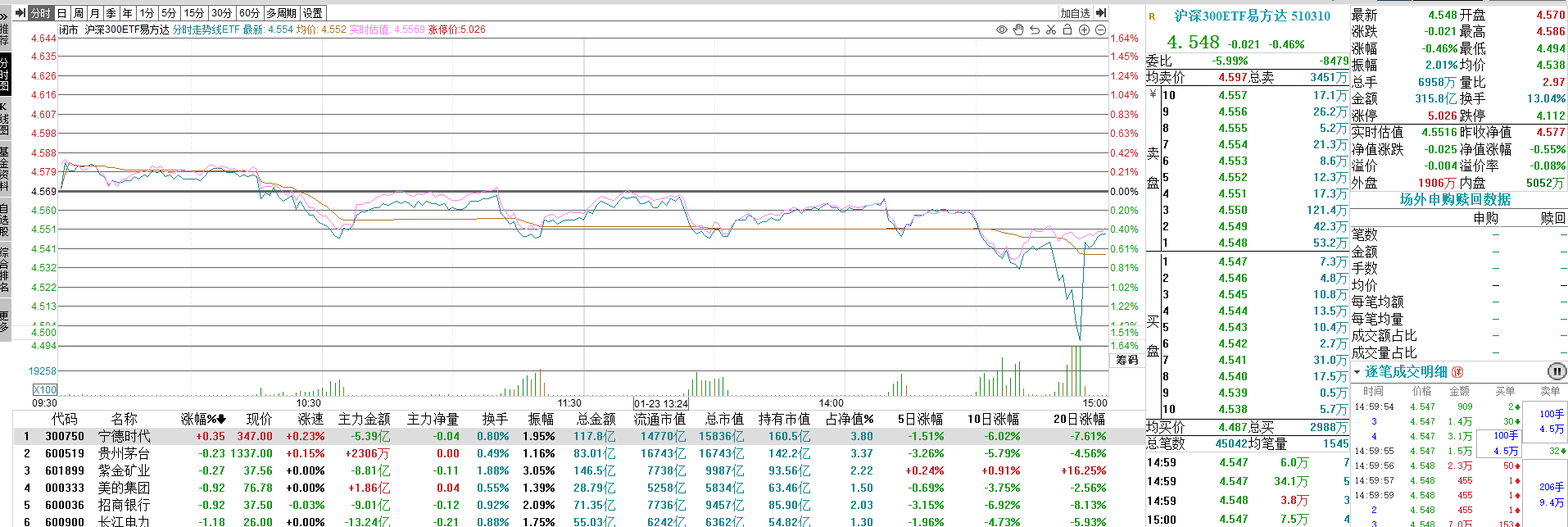Click the R badge beside 沪深300ETF易方达 title

pos(1152,16)
